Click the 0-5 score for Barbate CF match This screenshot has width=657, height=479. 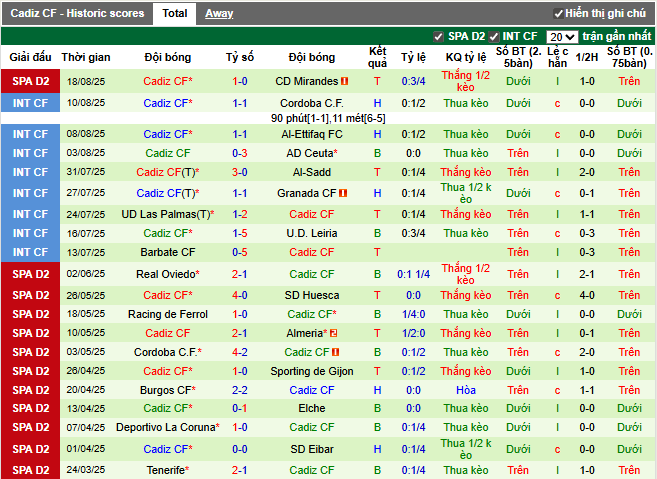[240, 252]
